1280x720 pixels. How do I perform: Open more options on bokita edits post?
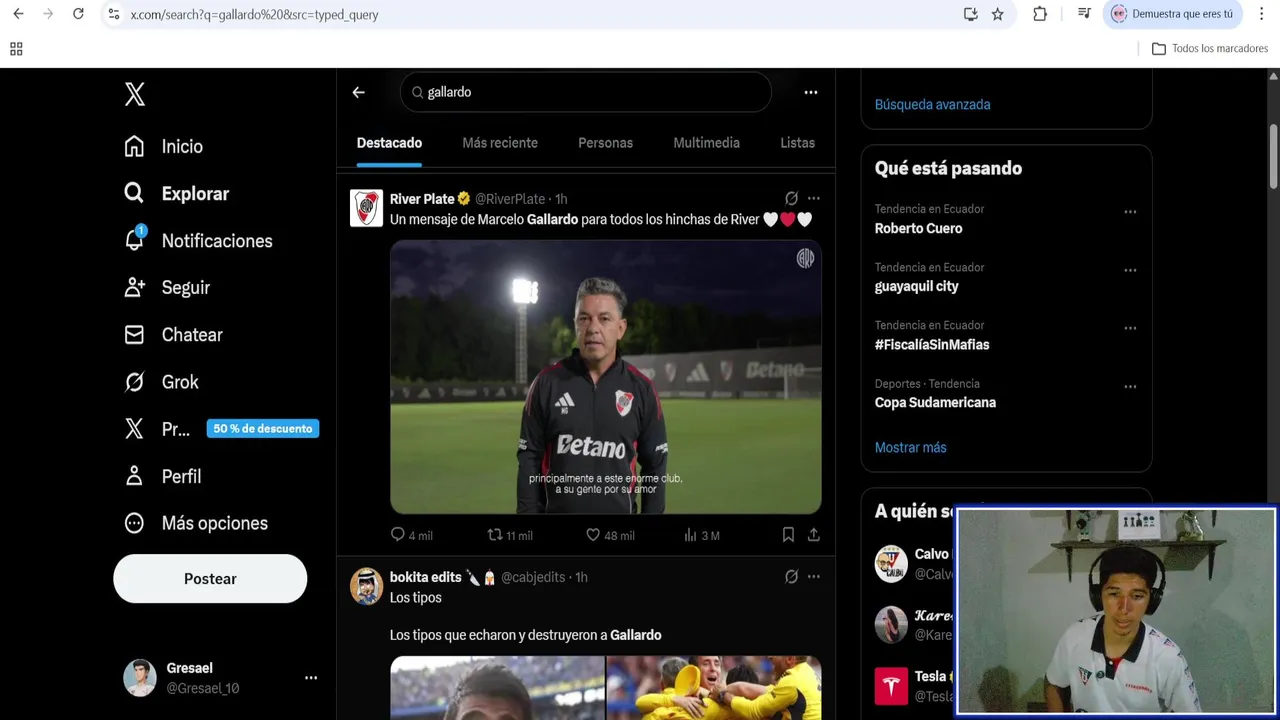[814, 577]
